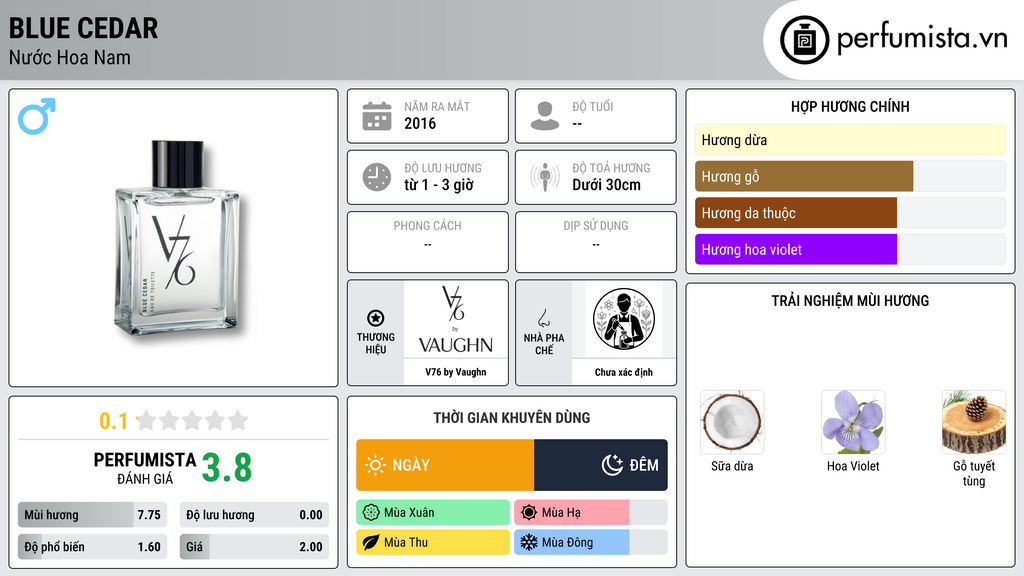1024x576 pixels.
Task: Click the person icon beside Độ tuổi
Action: pyautogui.click(x=545, y=116)
